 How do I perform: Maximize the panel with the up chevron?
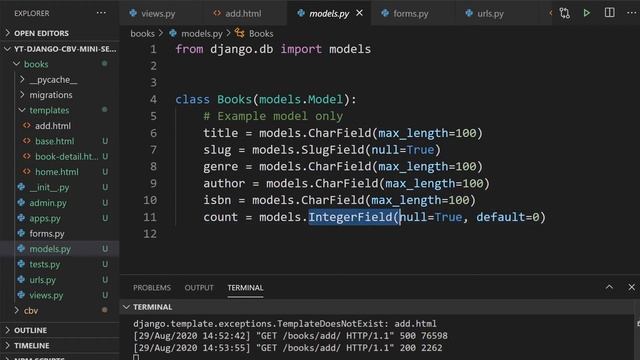(x=609, y=287)
